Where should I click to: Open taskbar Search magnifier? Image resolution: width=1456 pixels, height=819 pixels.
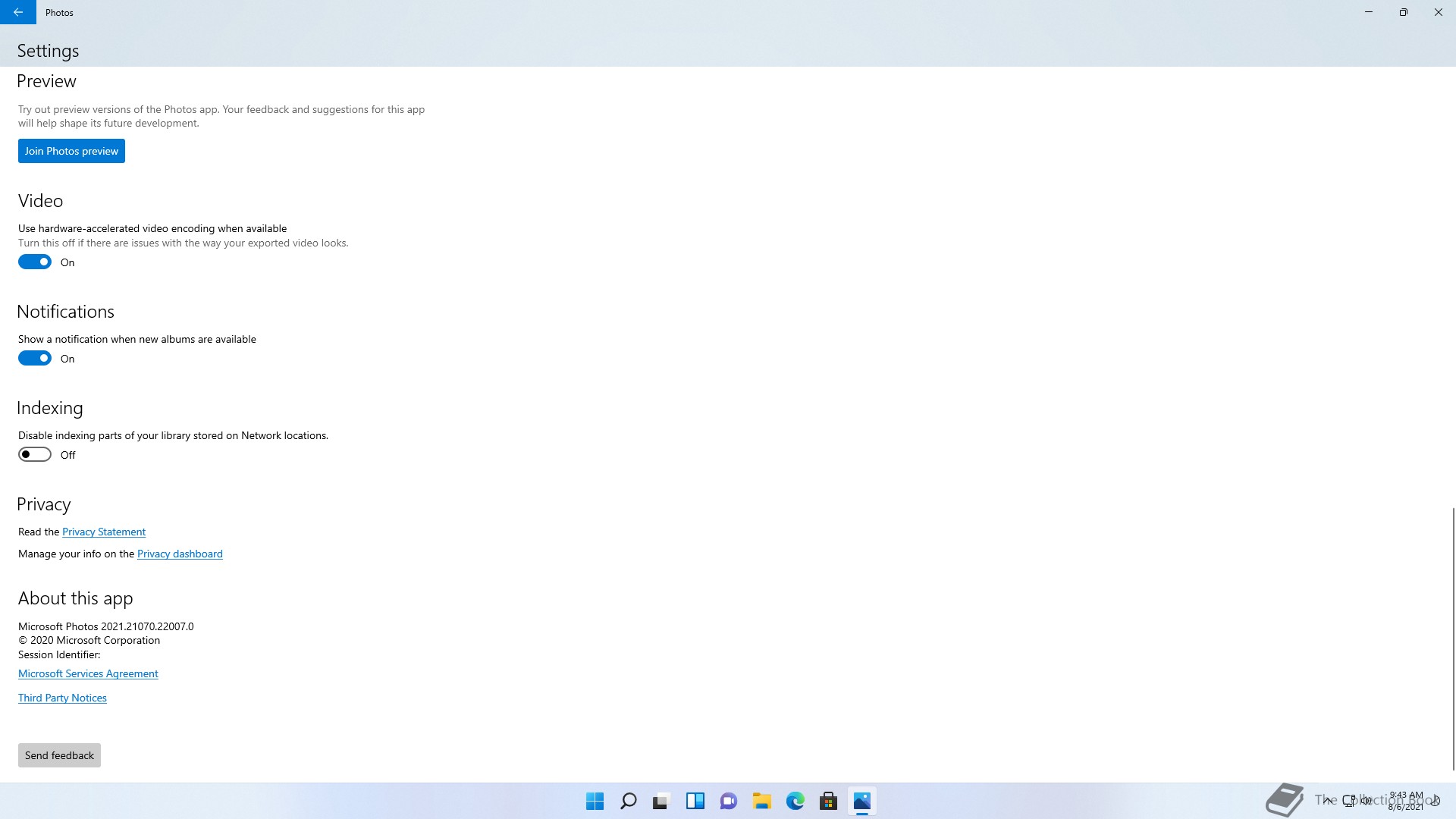pos(629,801)
